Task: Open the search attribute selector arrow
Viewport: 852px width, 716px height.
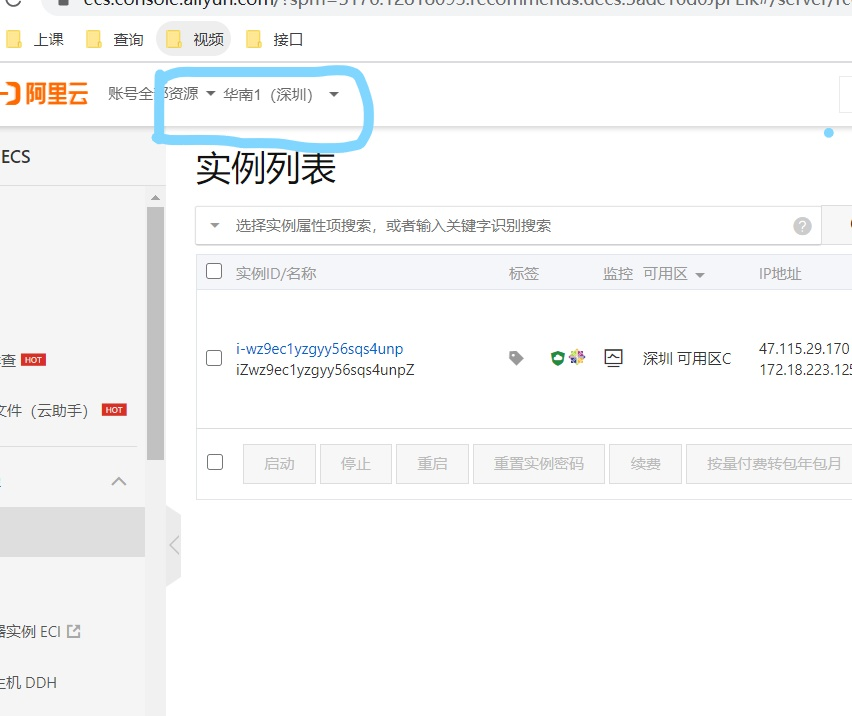Action: pyautogui.click(x=215, y=225)
